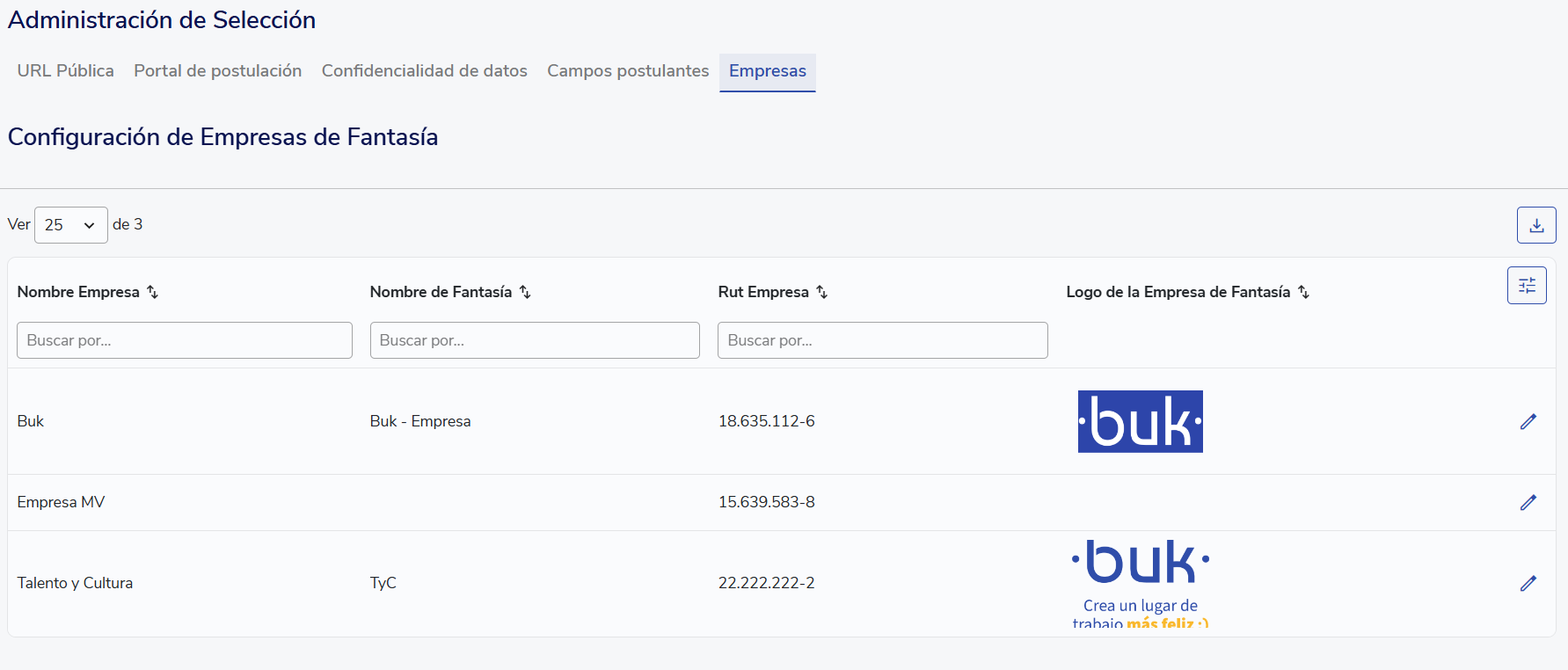Screen dimensions: 1568x670
Task: Click the Nombre de Fantasía search box
Action: tap(534, 340)
